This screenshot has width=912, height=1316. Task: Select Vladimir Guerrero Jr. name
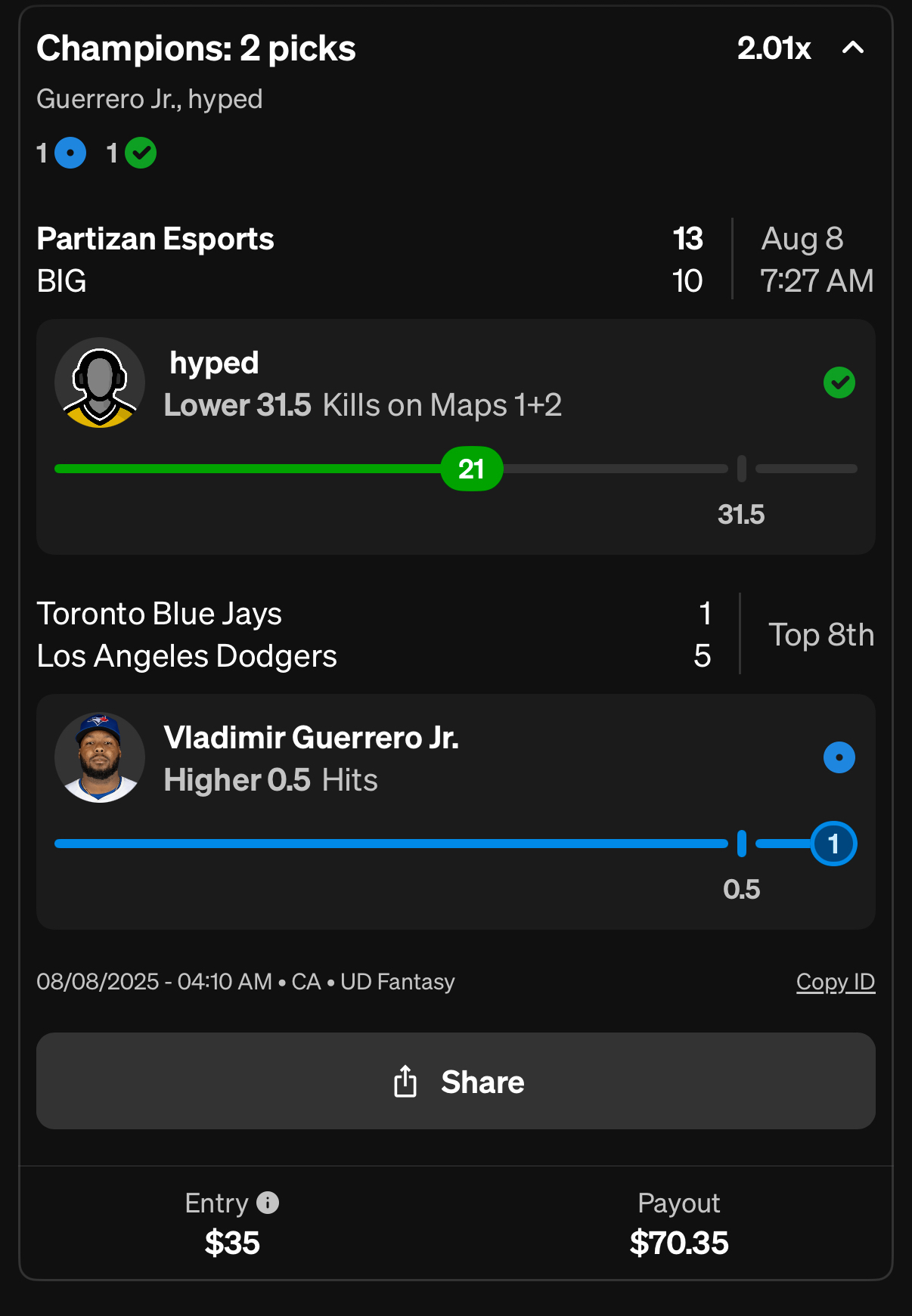[311, 738]
